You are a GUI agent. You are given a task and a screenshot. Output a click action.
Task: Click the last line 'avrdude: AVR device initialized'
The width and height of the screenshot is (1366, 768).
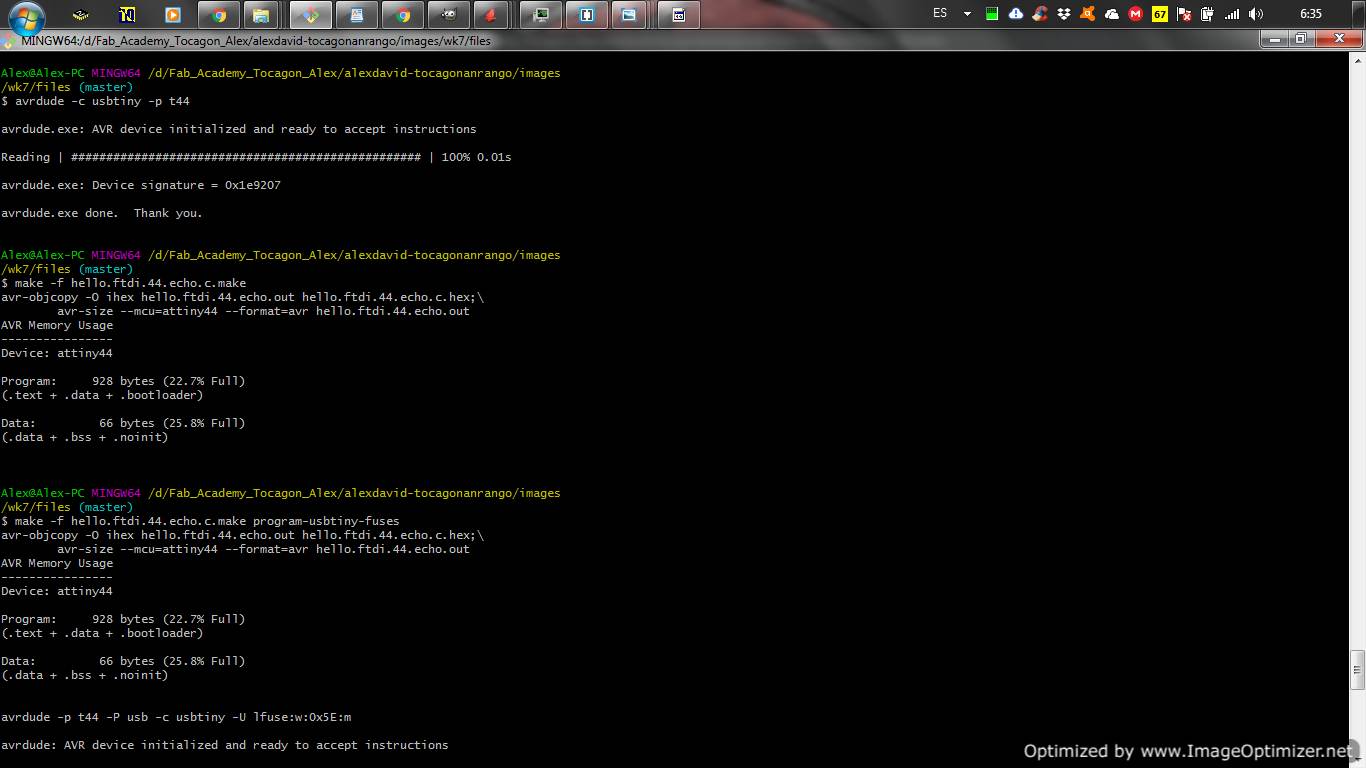(x=225, y=745)
